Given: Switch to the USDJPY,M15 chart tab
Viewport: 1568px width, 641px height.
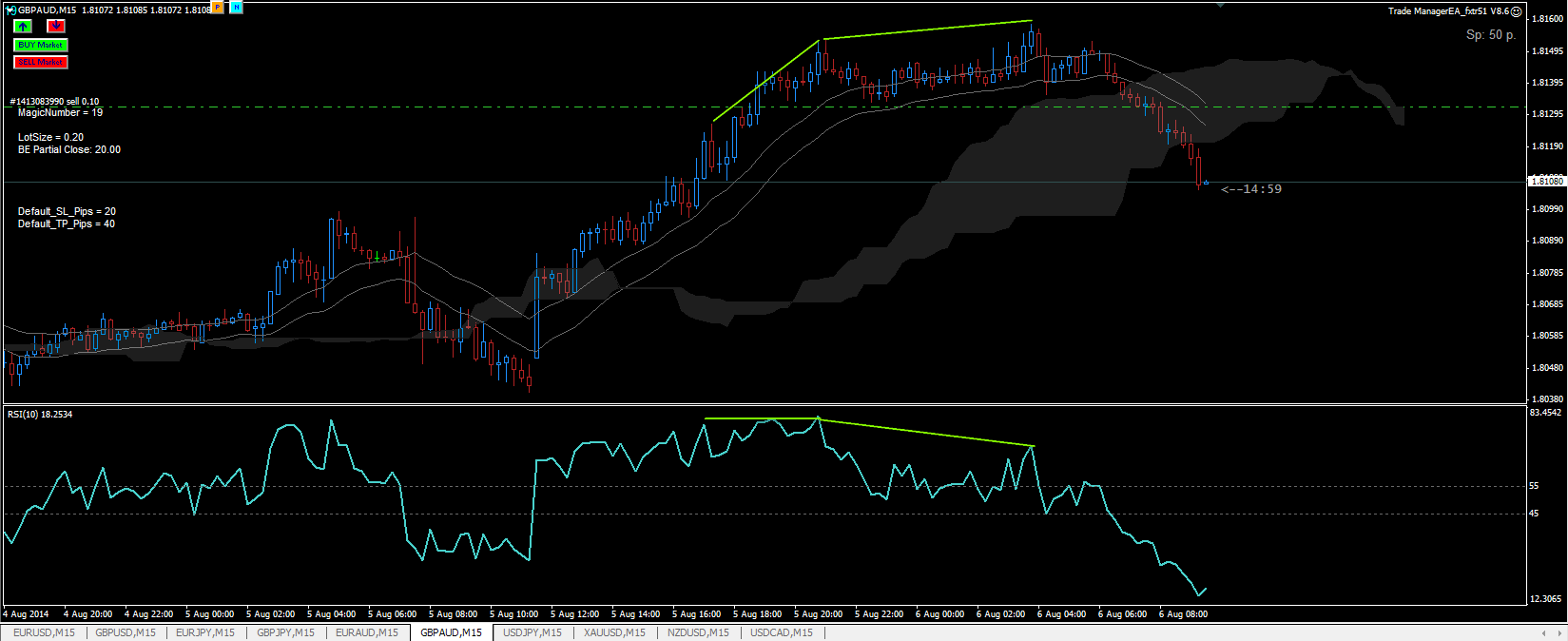Looking at the screenshot, I should [x=532, y=632].
